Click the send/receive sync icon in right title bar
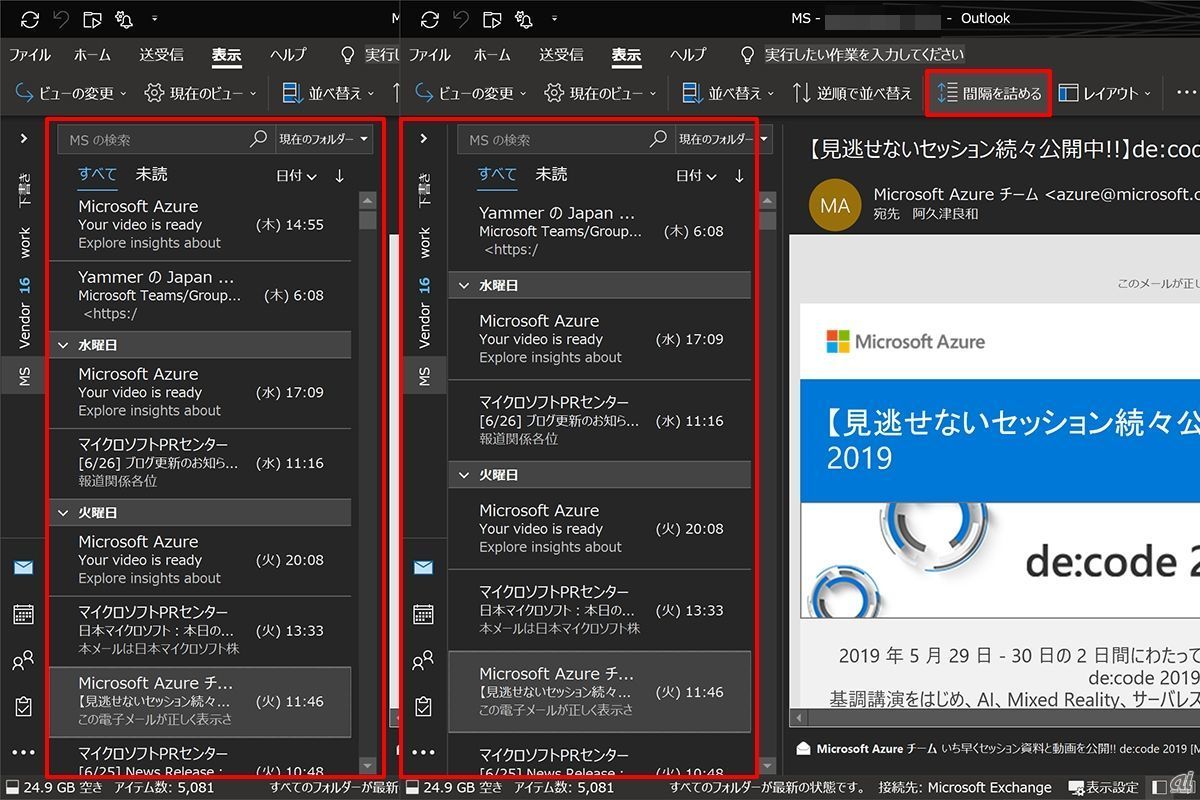Viewport: 1200px width, 800px height. [430, 19]
